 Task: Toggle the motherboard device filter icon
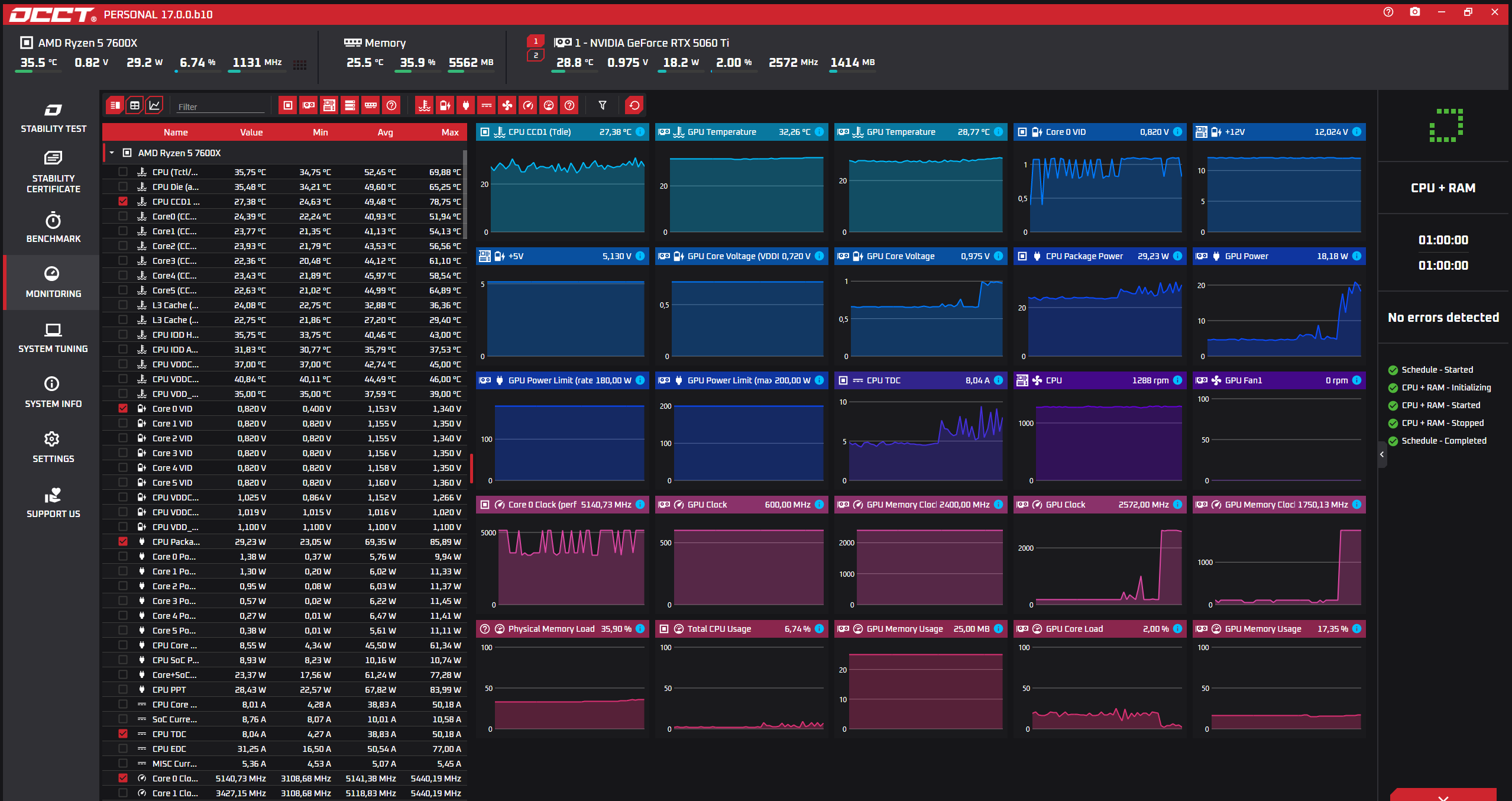(x=329, y=105)
